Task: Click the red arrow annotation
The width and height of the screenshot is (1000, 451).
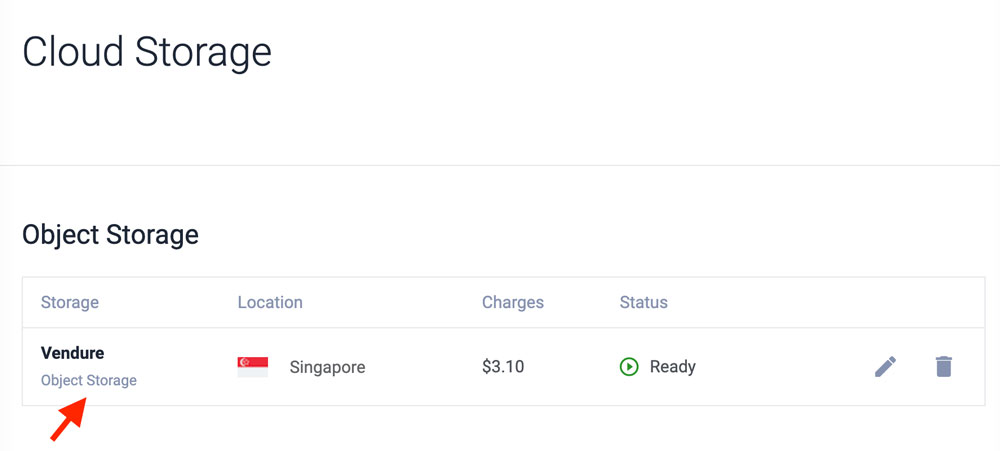Action: [67, 419]
